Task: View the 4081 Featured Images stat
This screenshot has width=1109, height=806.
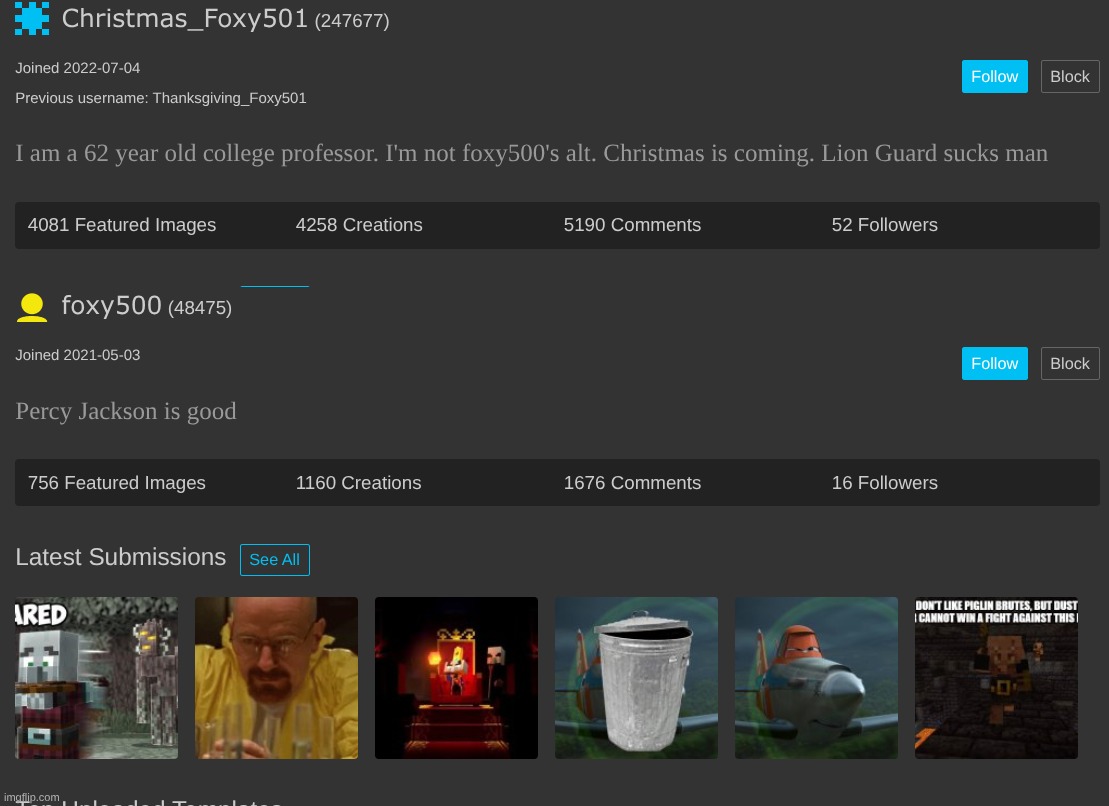Action: [x=122, y=225]
